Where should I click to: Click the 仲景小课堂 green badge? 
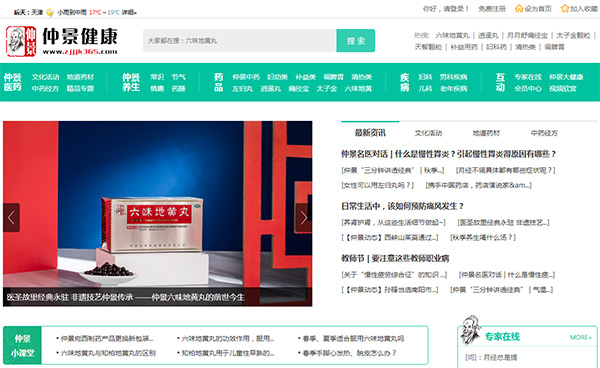tap(22, 345)
